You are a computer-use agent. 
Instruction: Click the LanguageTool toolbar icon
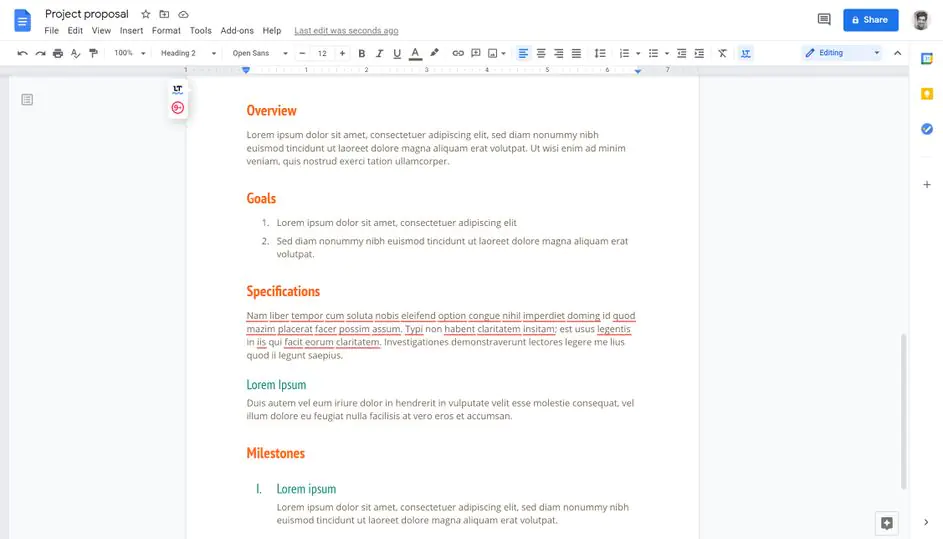point(746,54)
